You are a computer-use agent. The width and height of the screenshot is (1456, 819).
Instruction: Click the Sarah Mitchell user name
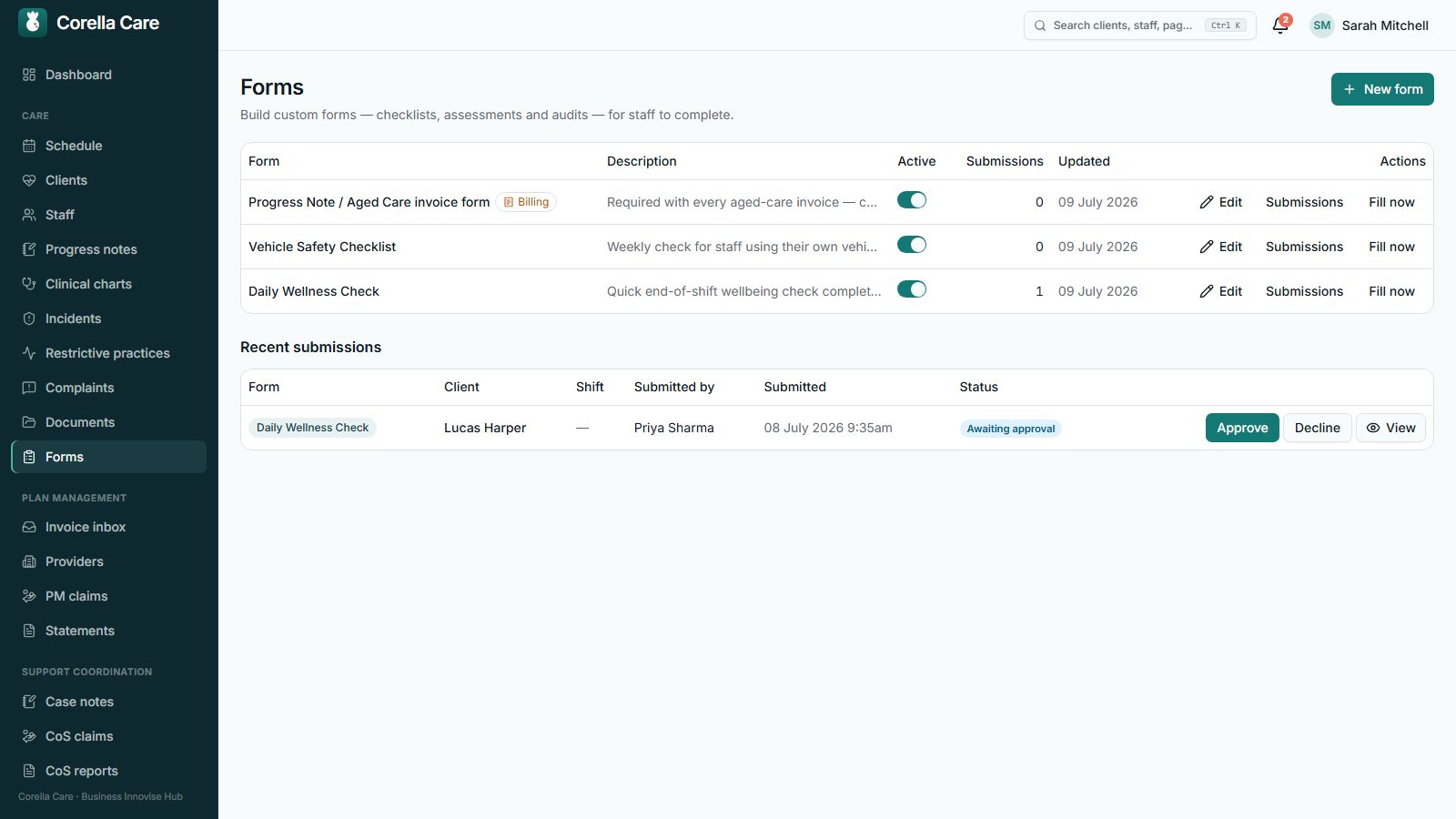coord(1385,25)
